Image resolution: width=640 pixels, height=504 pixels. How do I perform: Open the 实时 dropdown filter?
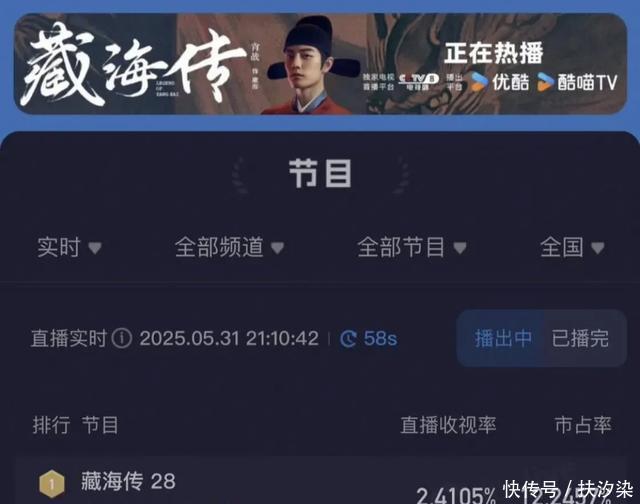(69, 247)
